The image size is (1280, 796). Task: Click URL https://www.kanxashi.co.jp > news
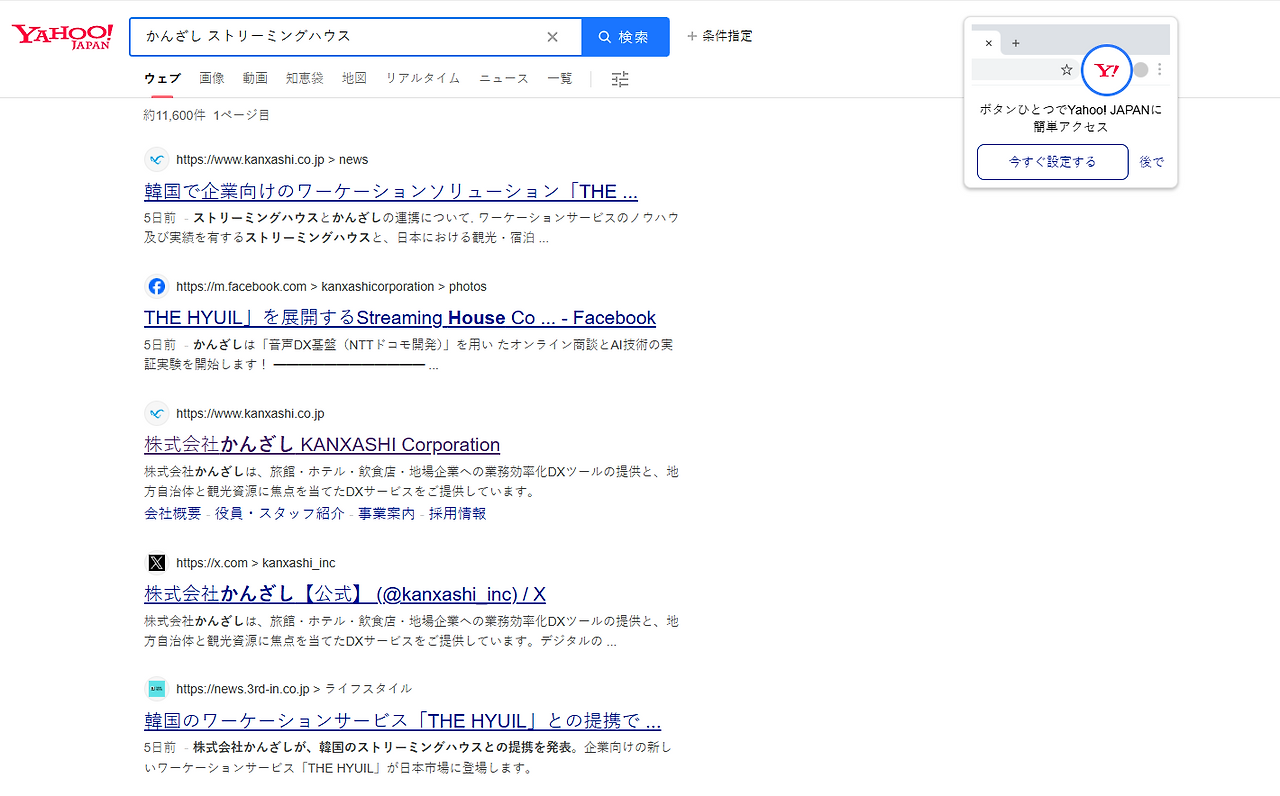pyautogui.click(x=272, y=160)
